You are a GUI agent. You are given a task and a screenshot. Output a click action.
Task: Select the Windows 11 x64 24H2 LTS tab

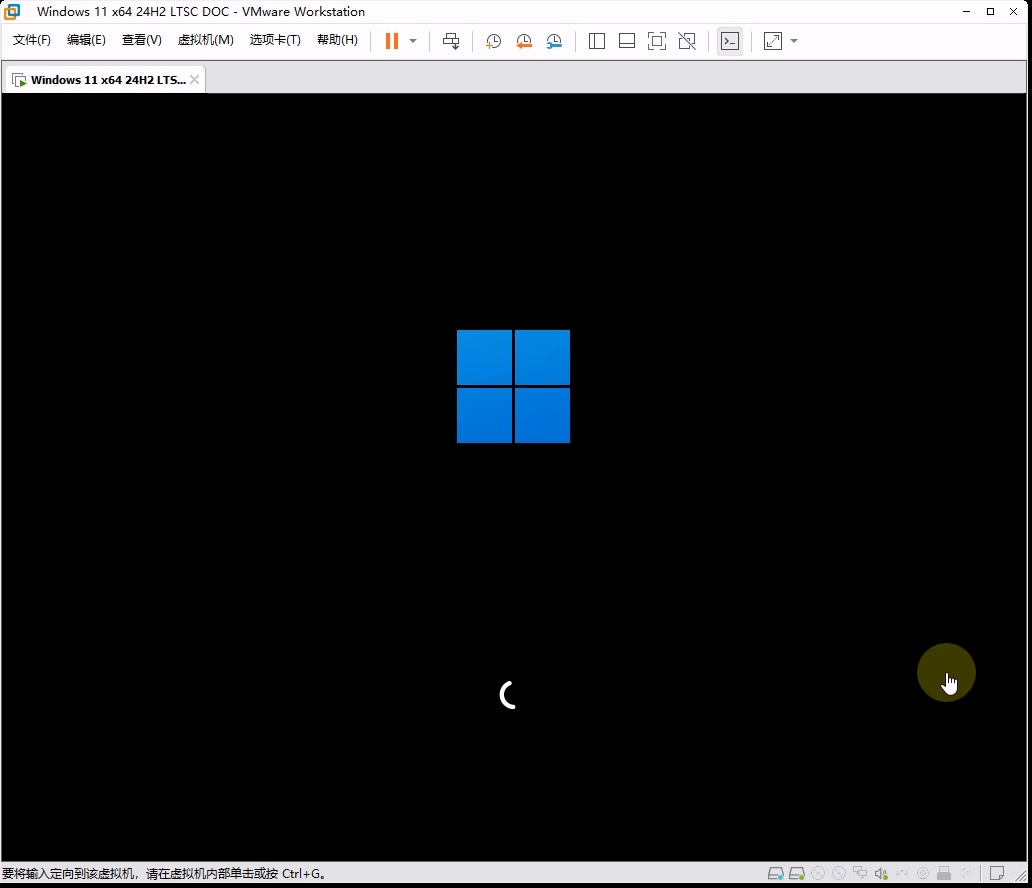point(108,80)
